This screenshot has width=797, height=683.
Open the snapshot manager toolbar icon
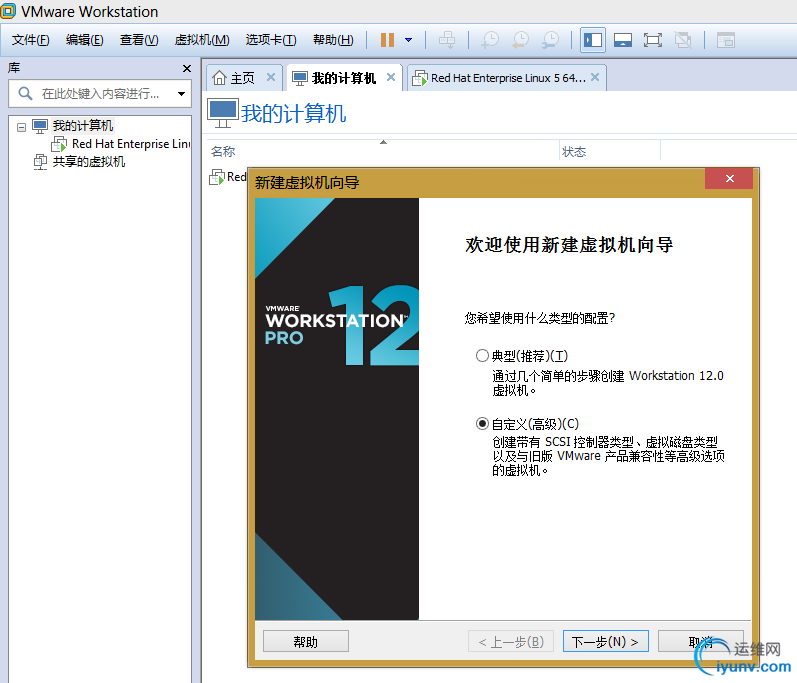(x=550, y=40)
